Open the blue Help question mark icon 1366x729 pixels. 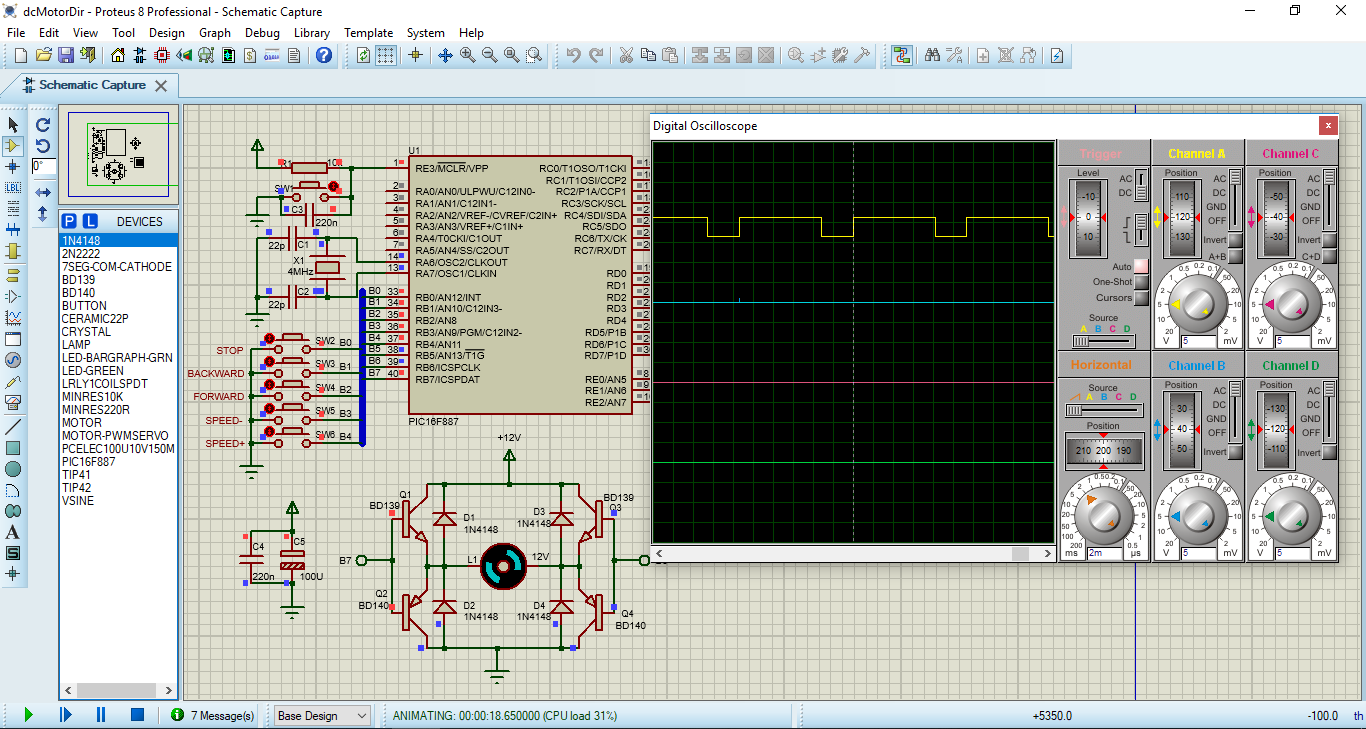(324, 55)
